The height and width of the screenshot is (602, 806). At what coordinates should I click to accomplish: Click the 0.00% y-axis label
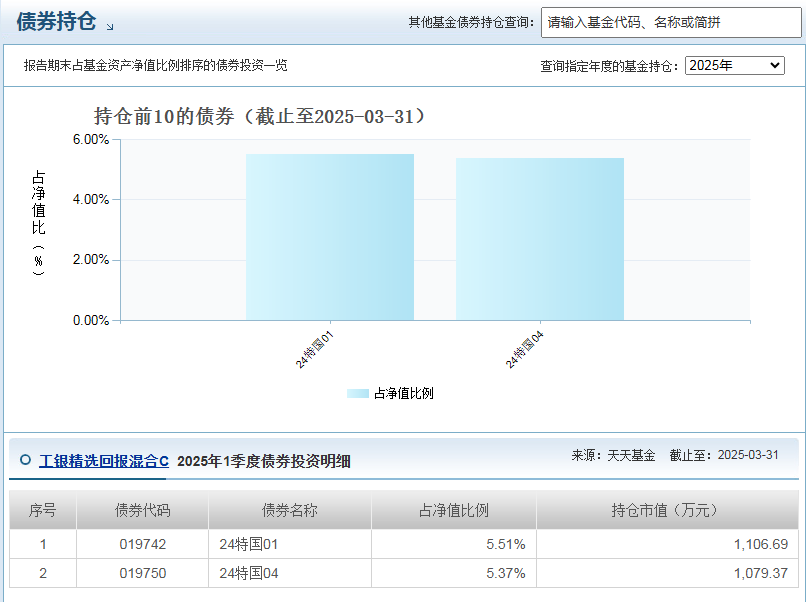coord(91,320)
